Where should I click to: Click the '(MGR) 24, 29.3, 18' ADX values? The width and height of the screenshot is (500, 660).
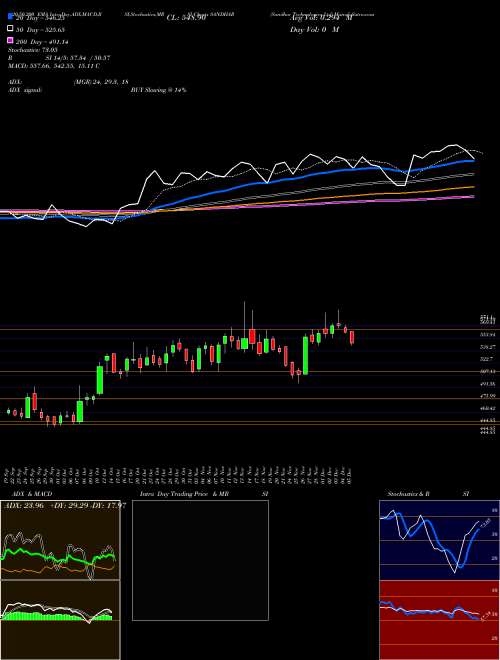(101, 82)
